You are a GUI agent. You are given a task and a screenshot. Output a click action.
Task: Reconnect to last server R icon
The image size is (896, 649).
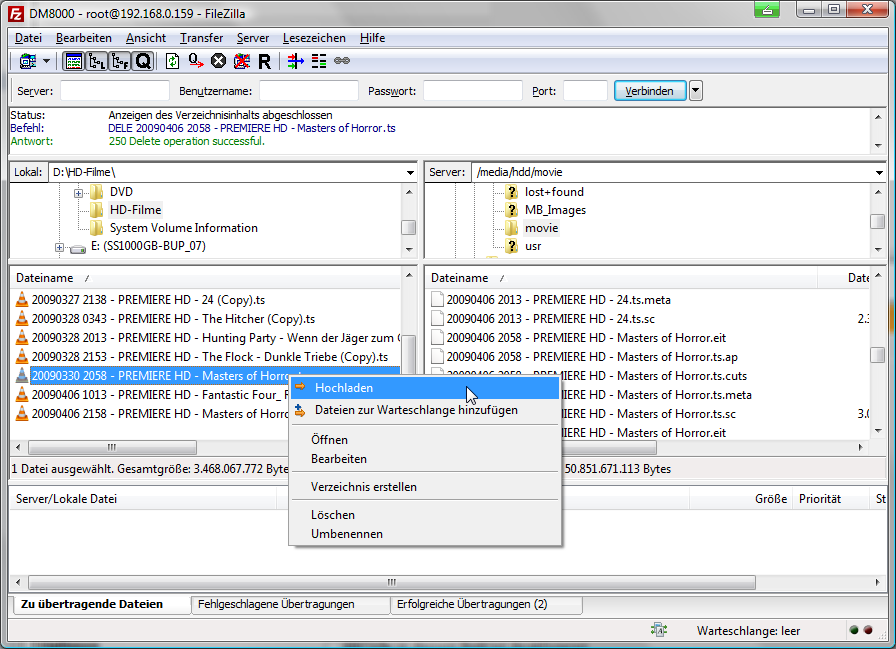264,61
